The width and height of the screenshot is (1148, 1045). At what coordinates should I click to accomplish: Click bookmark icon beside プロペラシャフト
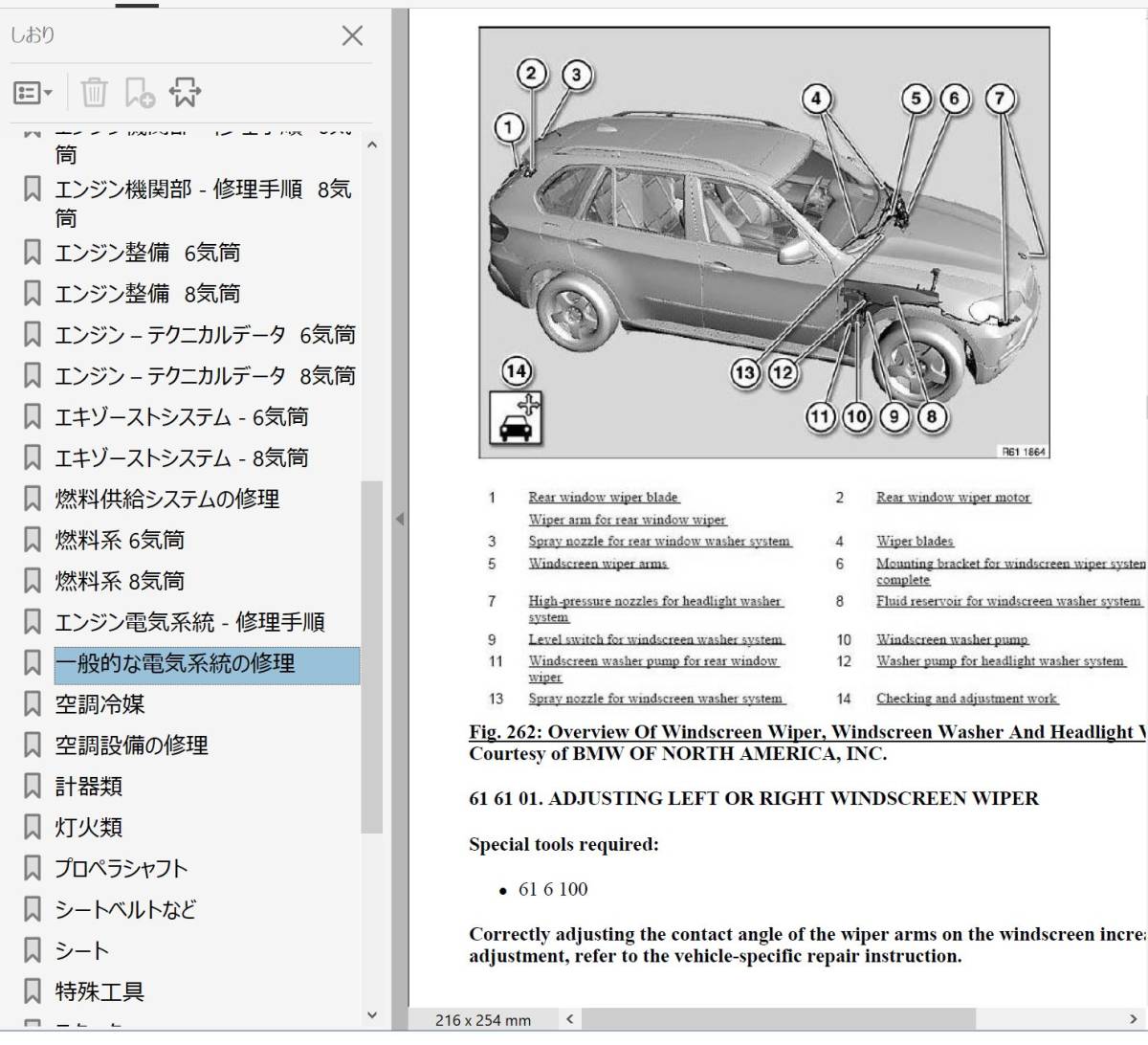click(33, 869)
